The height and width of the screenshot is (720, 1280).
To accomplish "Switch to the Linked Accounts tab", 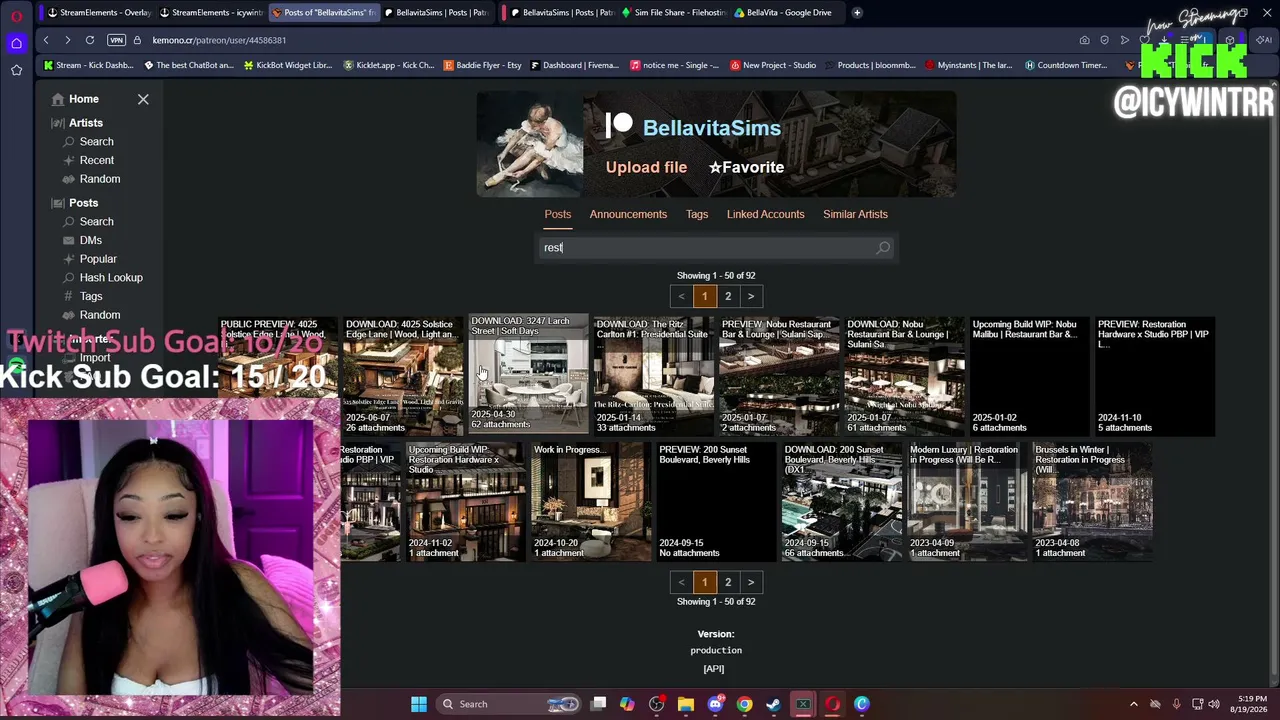I will point(766,214).
